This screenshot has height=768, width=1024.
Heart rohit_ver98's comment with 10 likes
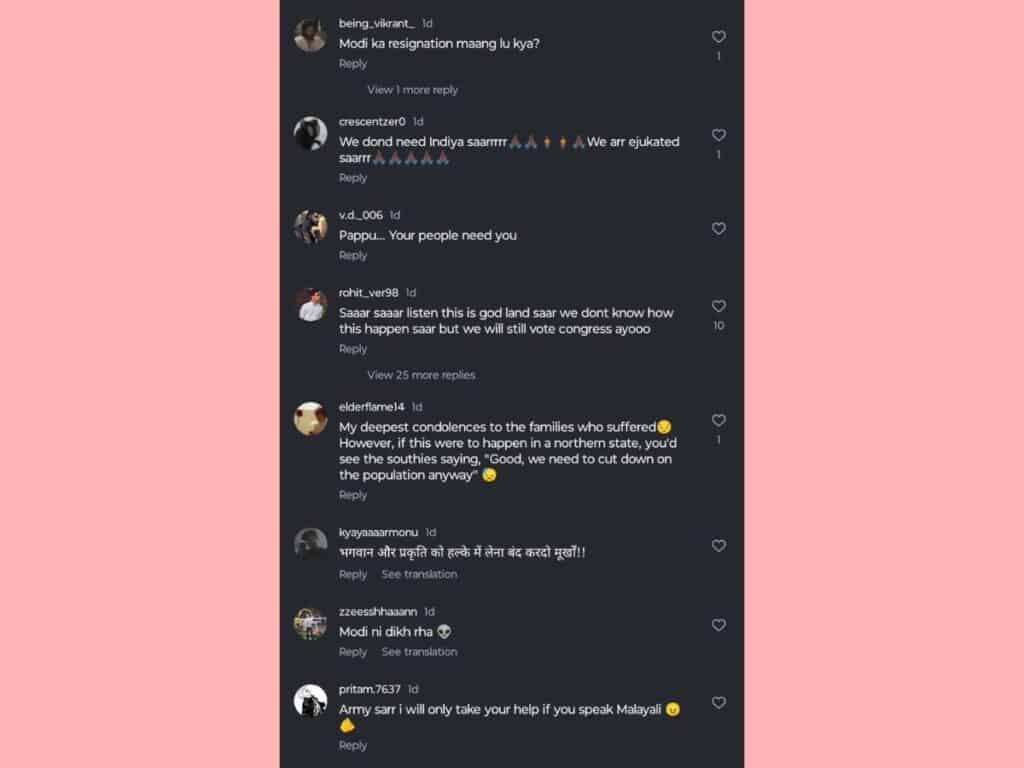tap(718, 307)
